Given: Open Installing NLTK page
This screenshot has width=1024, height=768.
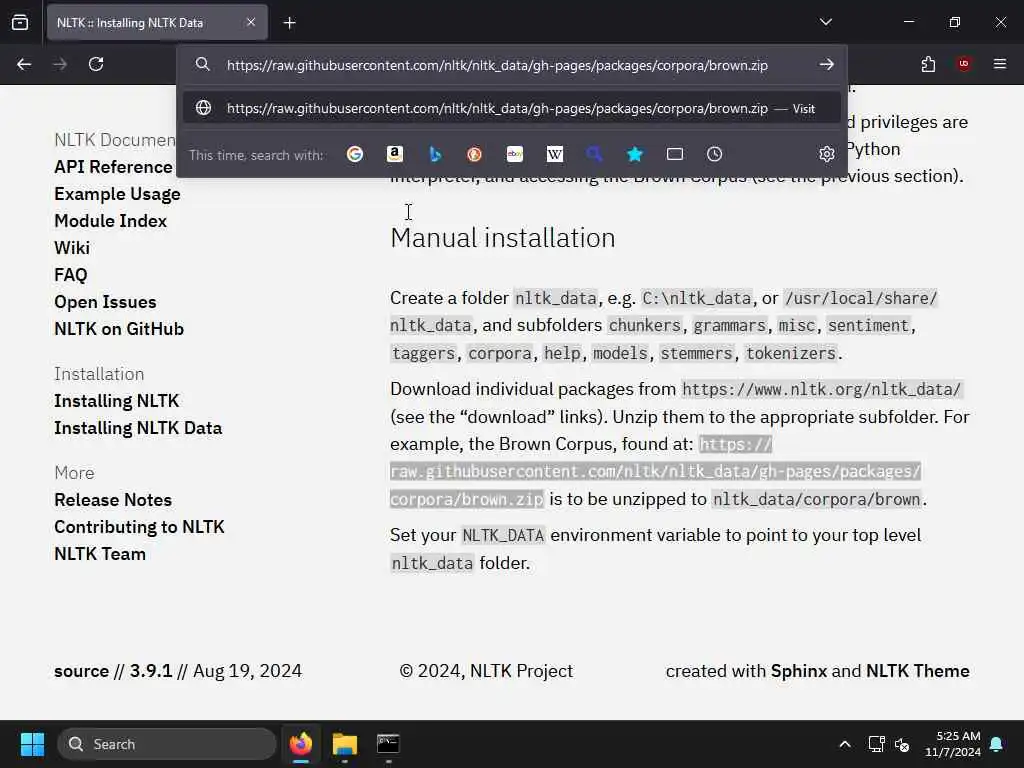Looking at the screenshot, I should pyautogui.click(x=116, y=401).
